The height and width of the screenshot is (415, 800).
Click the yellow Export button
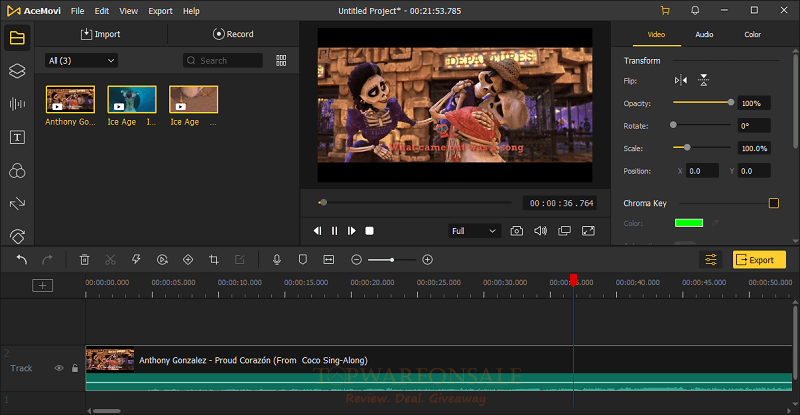[x=759, y=260]
